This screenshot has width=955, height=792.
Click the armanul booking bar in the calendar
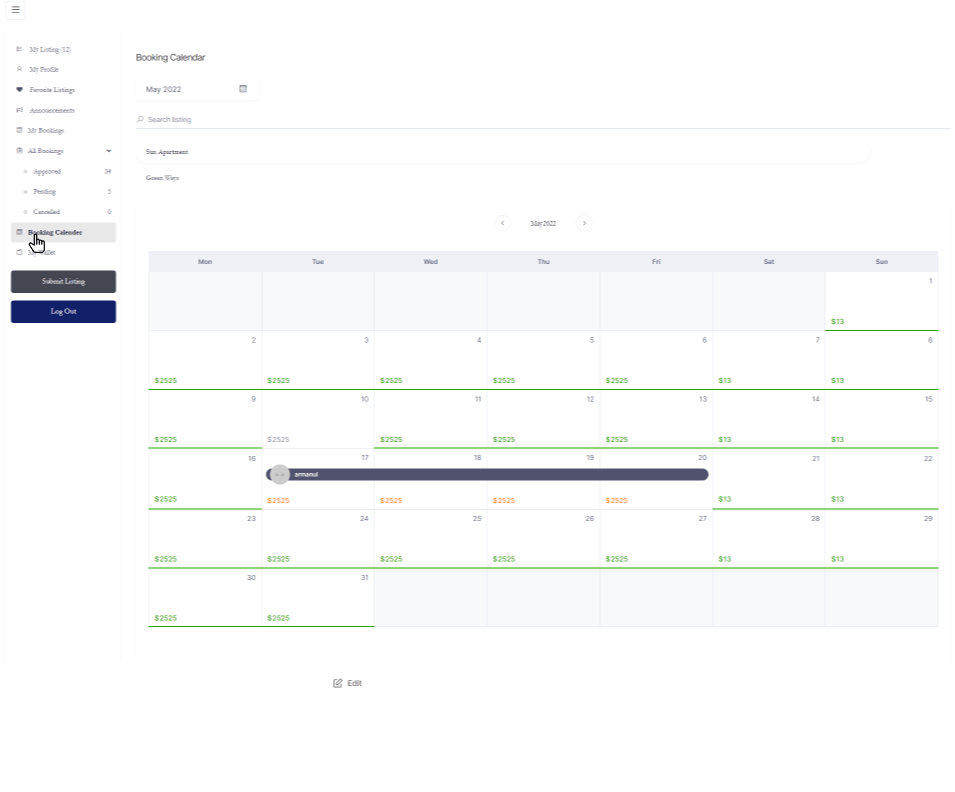pyautogui.click(x=490, y=474)
